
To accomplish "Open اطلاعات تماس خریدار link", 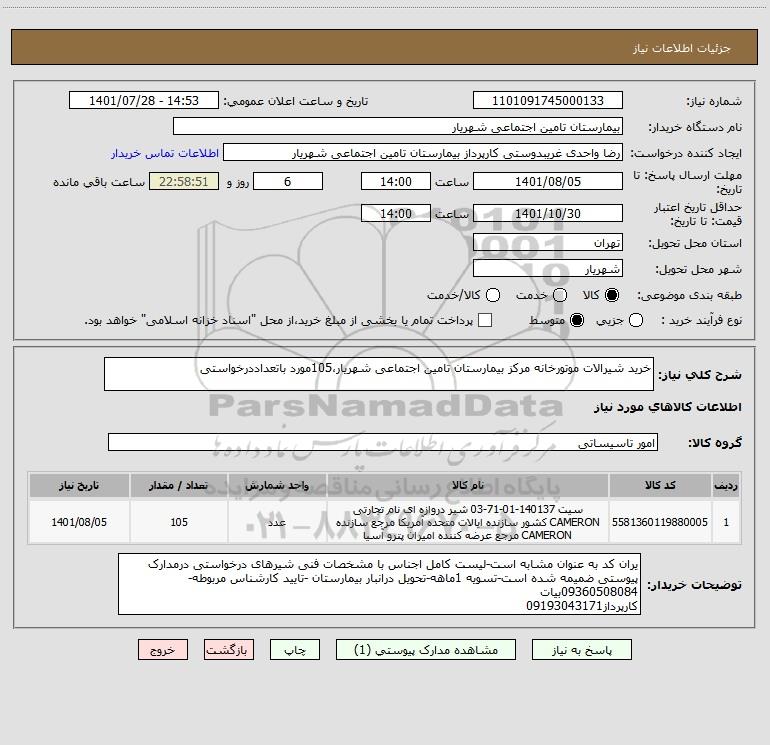I will pyautogui.click(x=165, y=153).
